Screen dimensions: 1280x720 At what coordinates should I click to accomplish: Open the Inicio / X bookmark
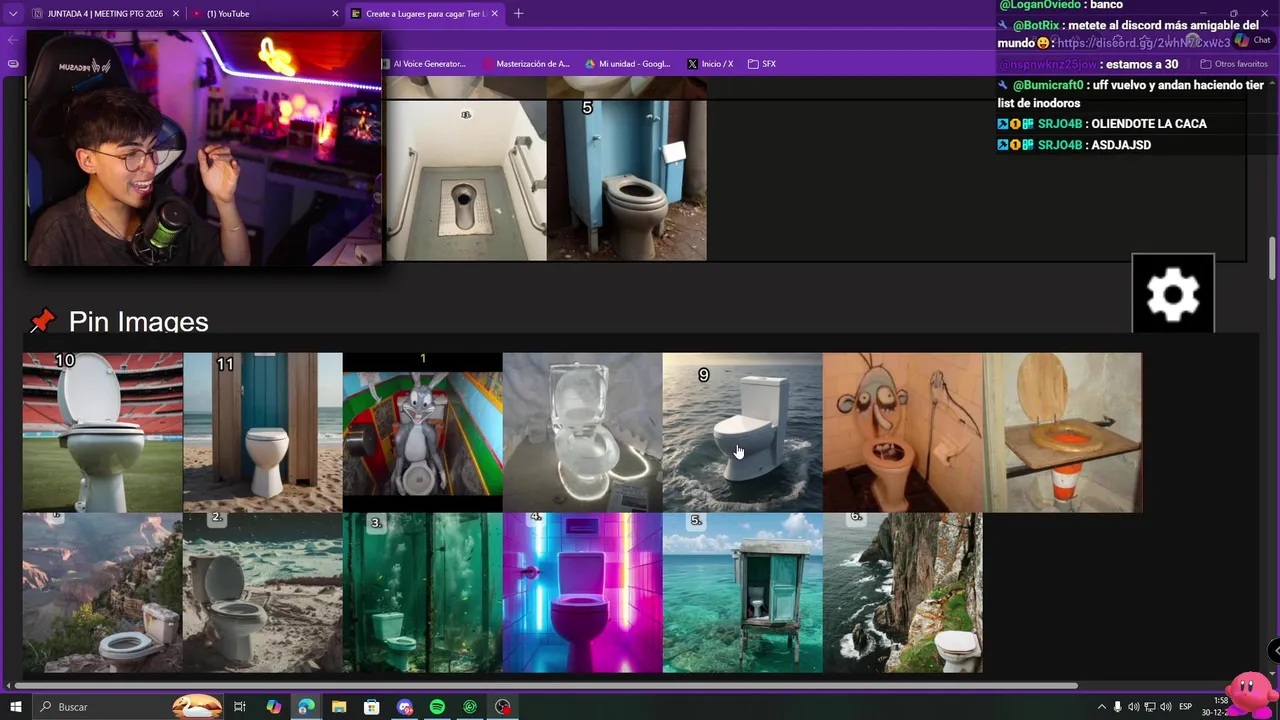click(x=710, y=64)
